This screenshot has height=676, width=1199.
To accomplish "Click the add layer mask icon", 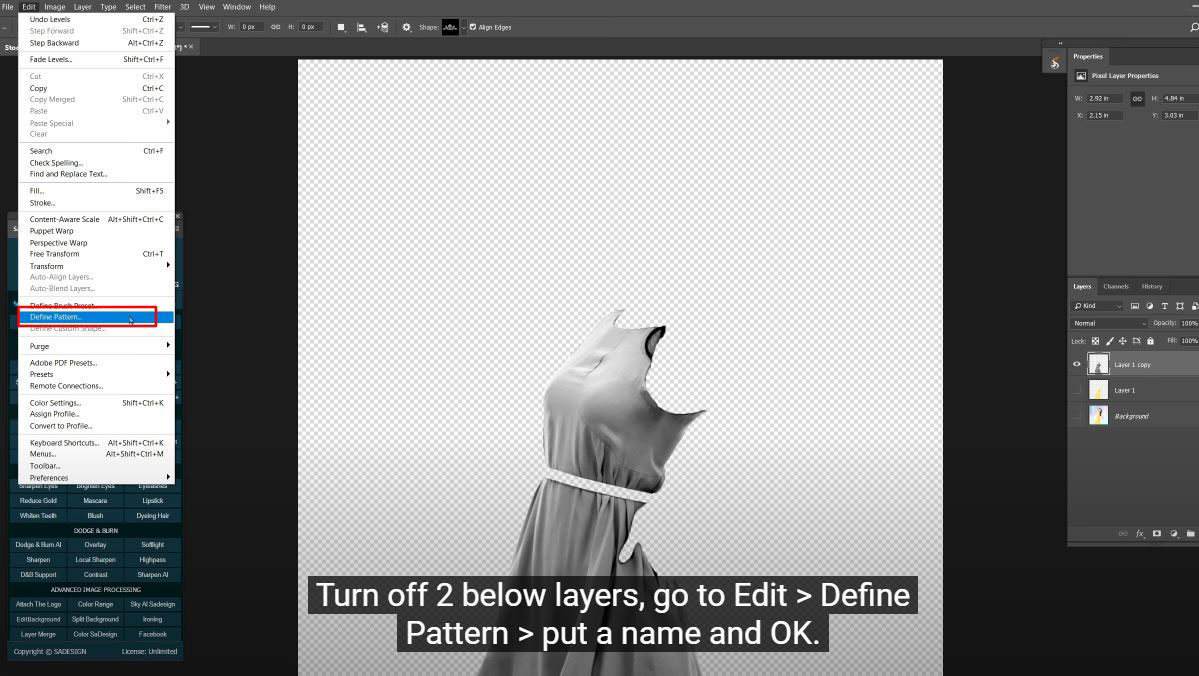I will coord(1157,534).
